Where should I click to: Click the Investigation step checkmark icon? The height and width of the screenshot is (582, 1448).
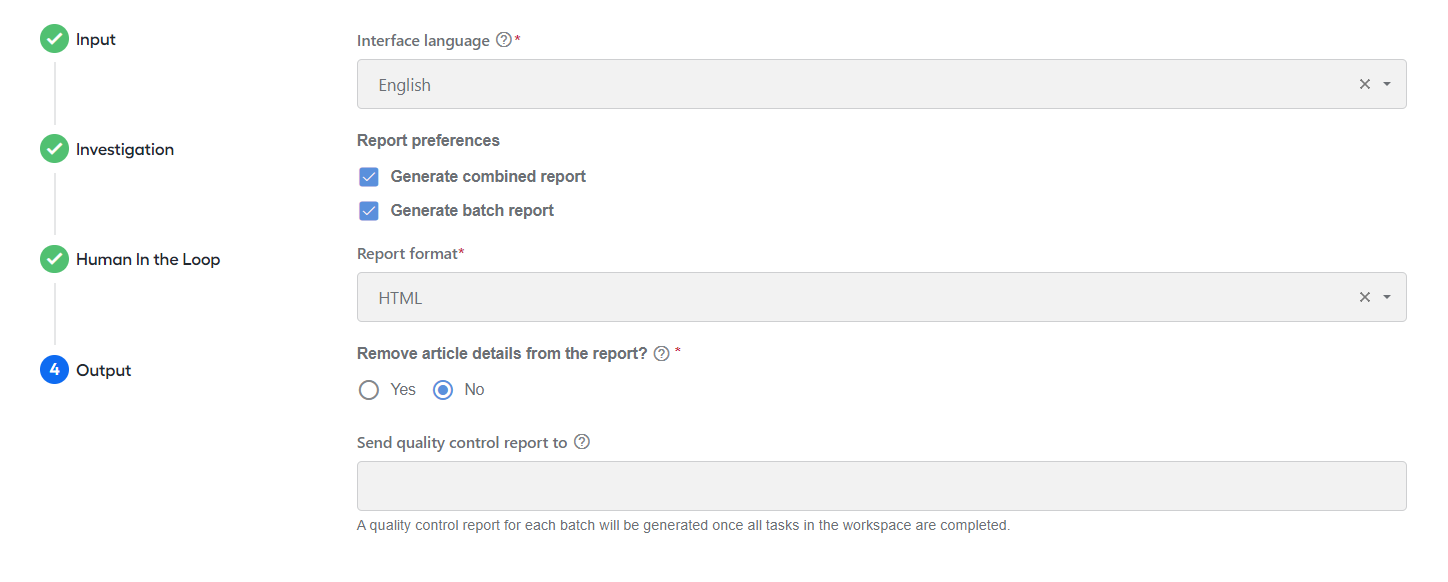(x=54, y=149)
